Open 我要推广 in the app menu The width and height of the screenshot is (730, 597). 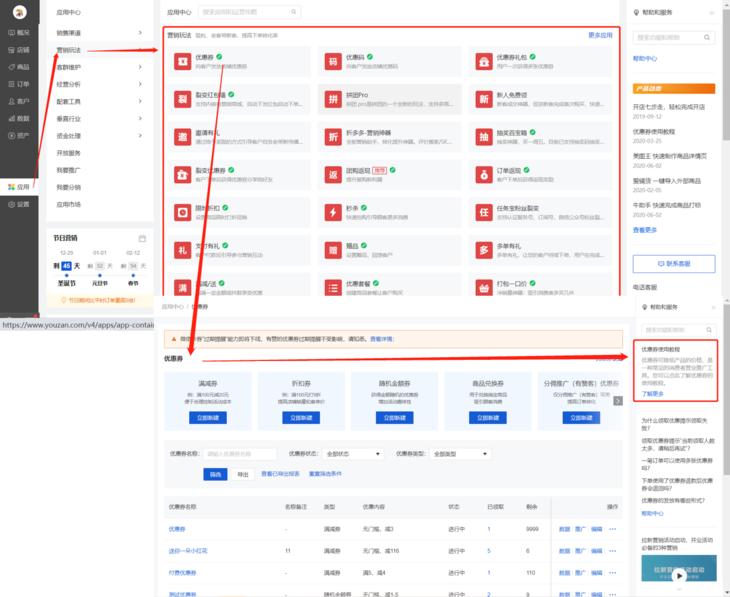coord(68,170)
